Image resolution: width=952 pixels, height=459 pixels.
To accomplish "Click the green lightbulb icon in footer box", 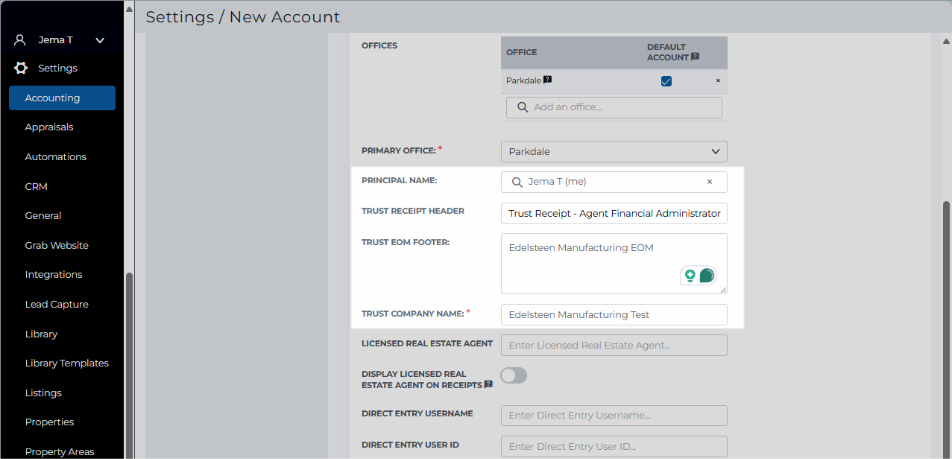I will click(x=690, y=276).
